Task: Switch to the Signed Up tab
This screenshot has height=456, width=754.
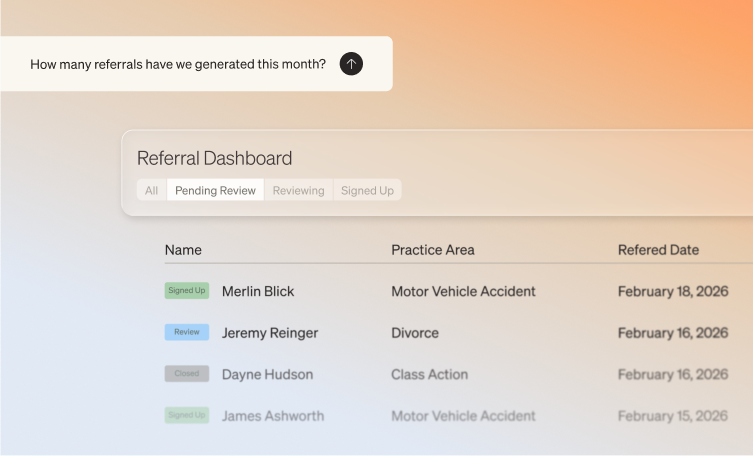Action: tap(367, 190)
